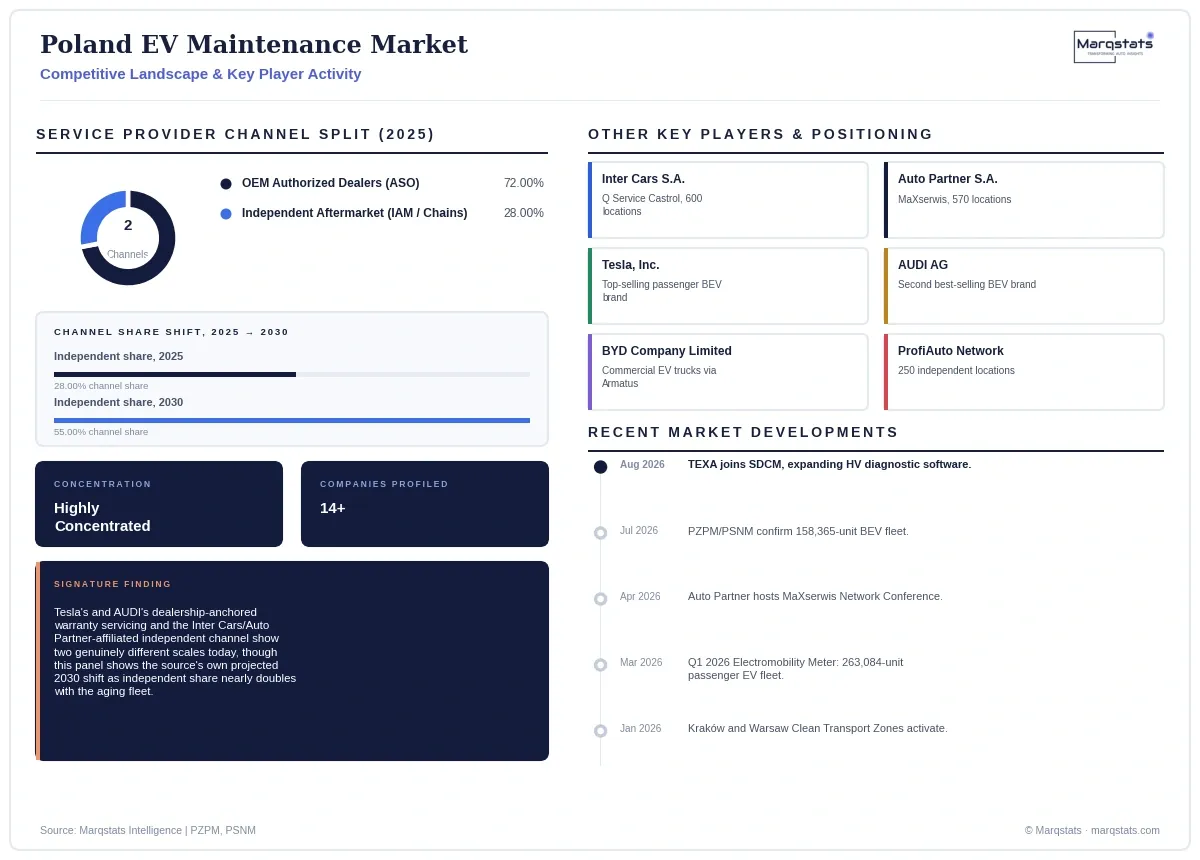Click the donut chart showing 2 Channels

coord(128,238)
